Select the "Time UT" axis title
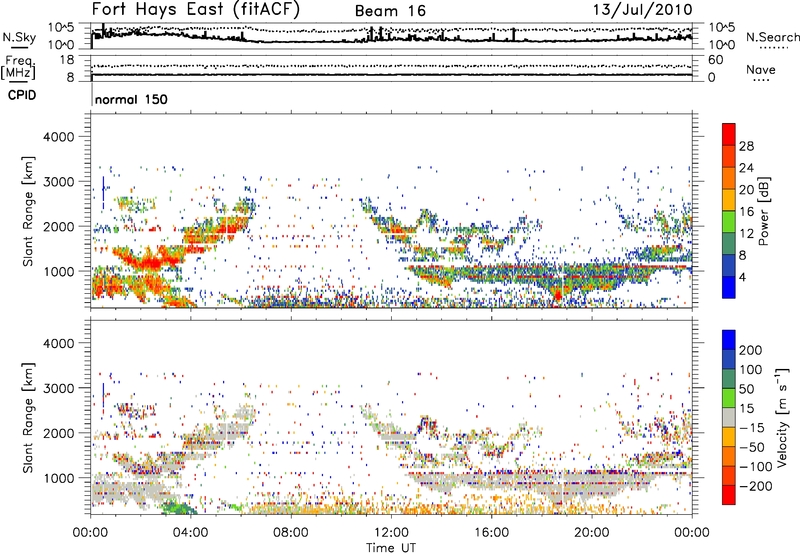This screenshot has width=800, height=554. (391, 548)
